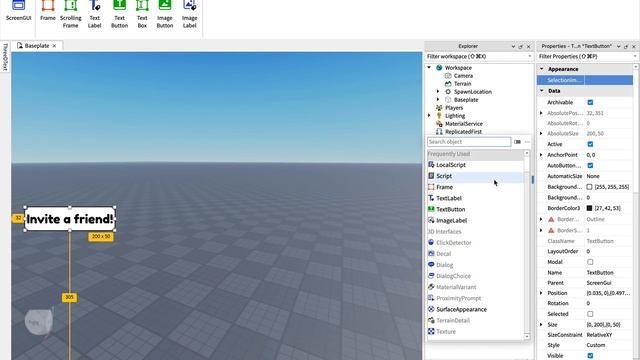Toggle the AutoButtonColor checkbox

[x=590, y=165]
